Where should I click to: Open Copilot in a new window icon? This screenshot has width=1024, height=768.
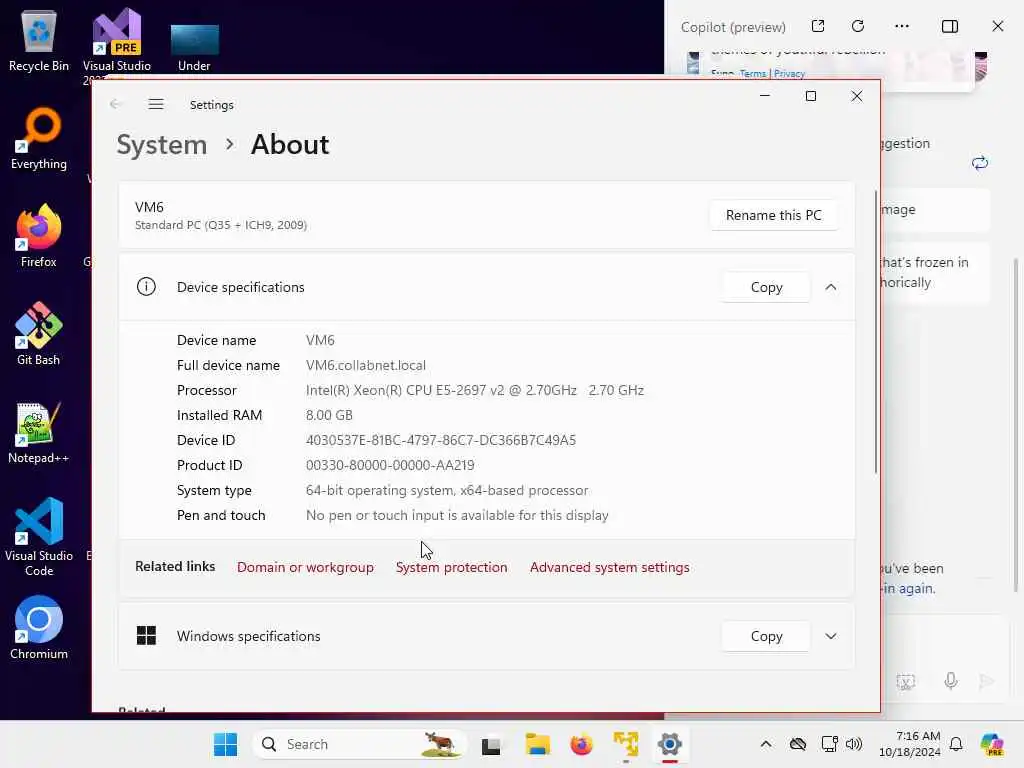click(x=818, y=26)
